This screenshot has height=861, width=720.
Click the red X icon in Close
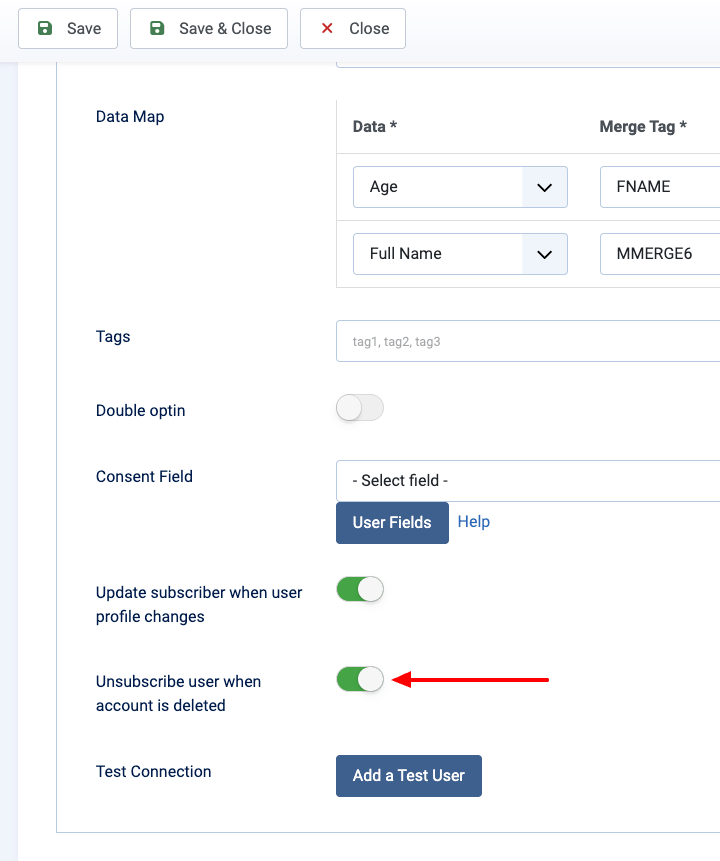coord(327,29)
